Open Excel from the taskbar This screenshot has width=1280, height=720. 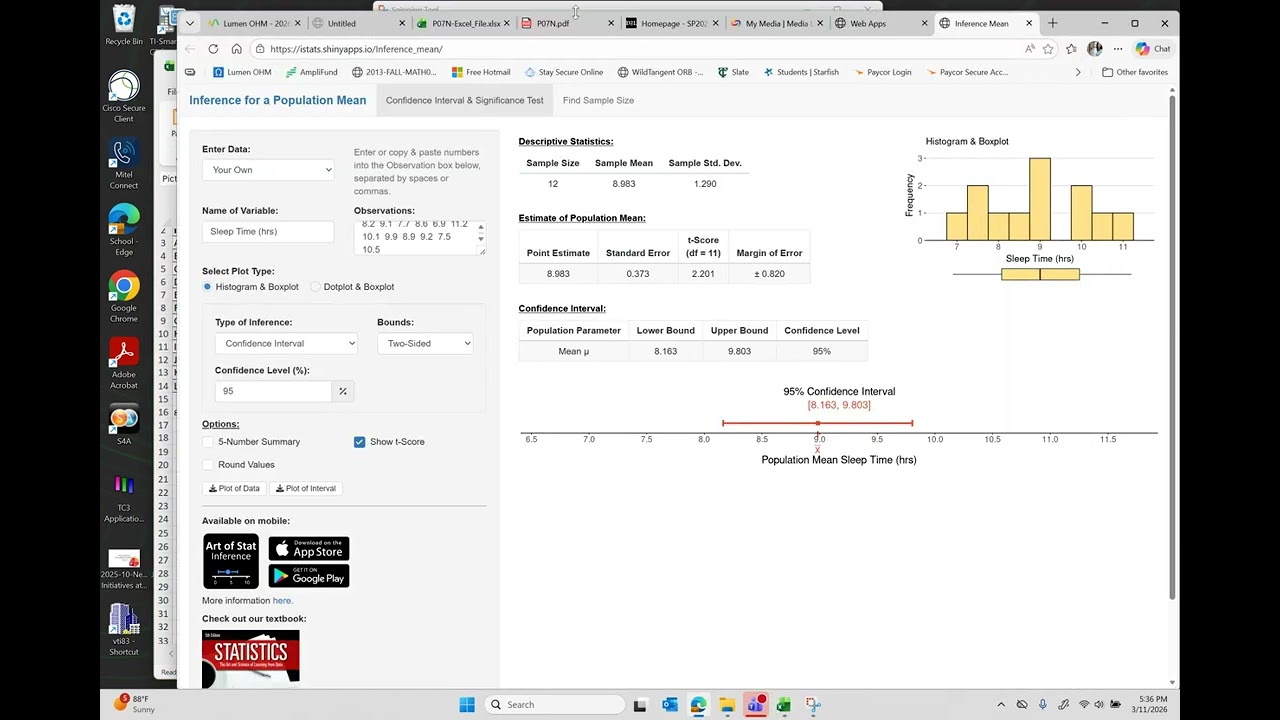tap(784, 704)
